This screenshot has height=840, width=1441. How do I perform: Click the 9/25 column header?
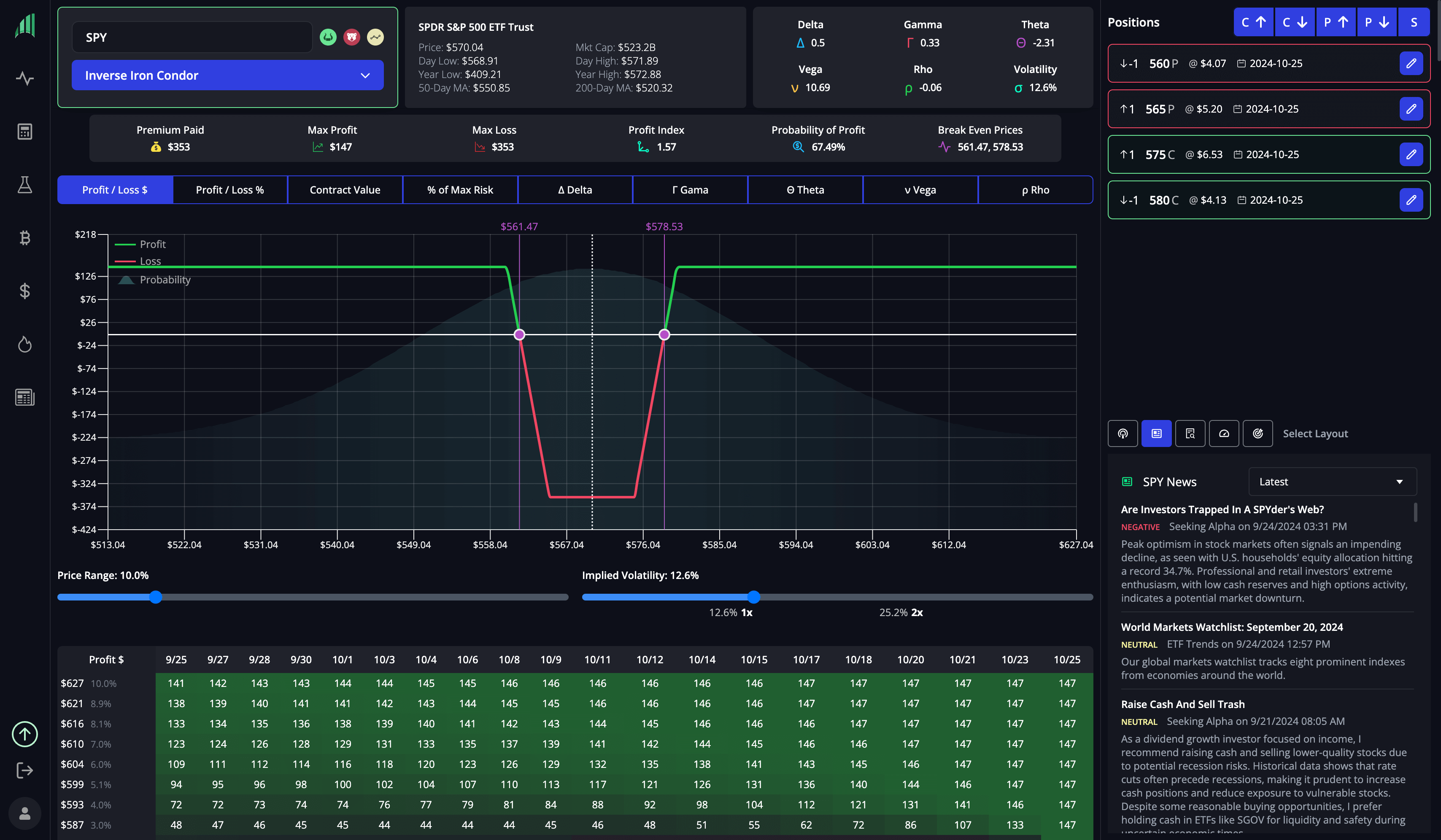click(x=176, y=660)
